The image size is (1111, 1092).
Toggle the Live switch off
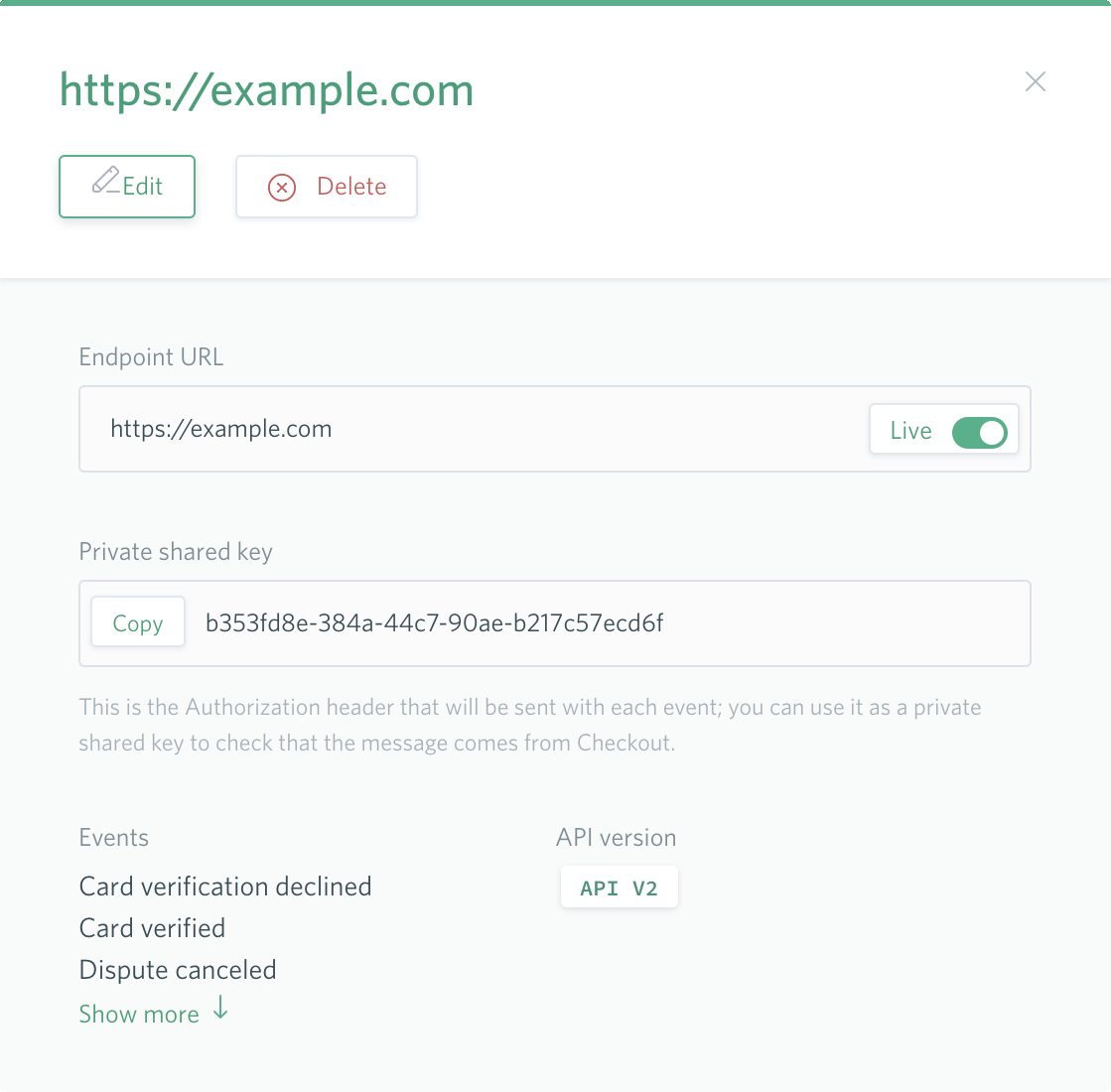(979, 432)
